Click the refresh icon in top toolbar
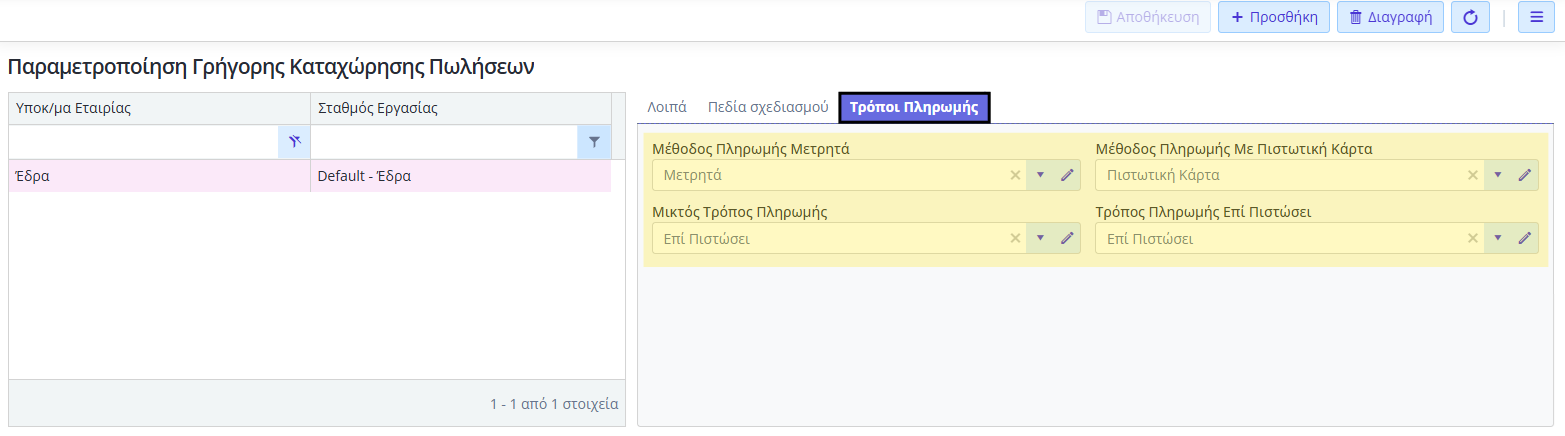 pos(1470,17)
